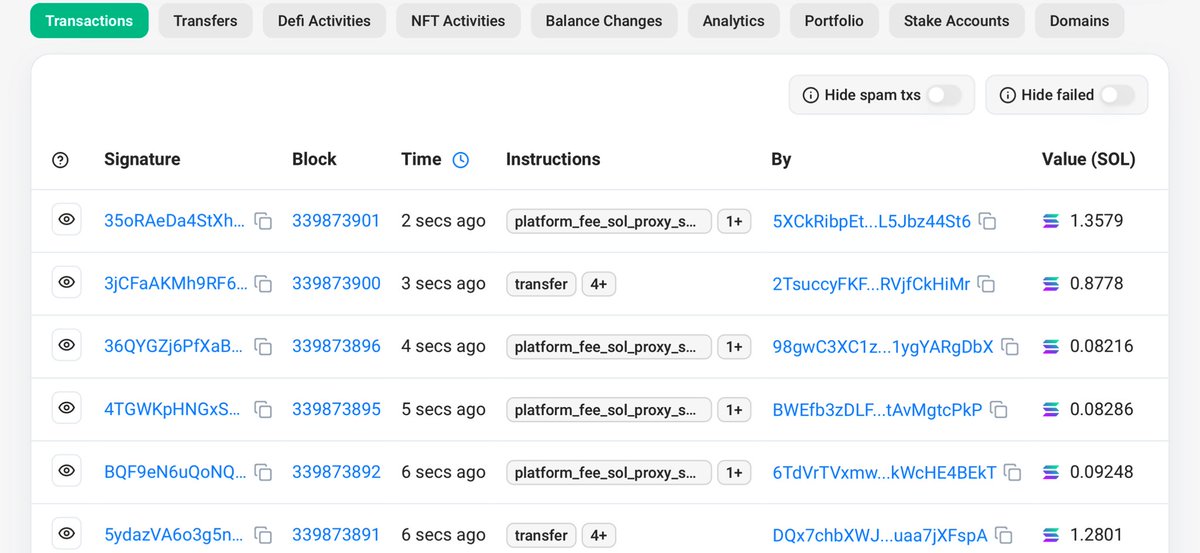Image resolution: width=1200 pixels, height=553 pixels.
Task: Click the clock icon next to Time
Action: [x=460, y=160]
